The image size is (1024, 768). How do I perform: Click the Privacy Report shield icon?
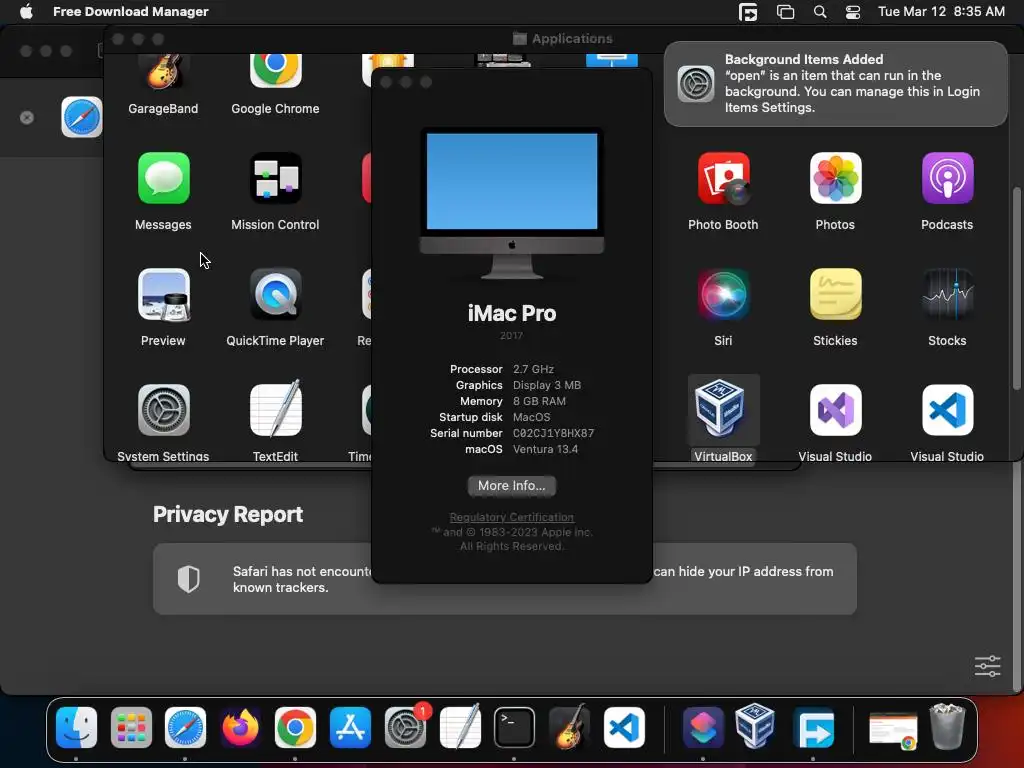click(x=189, y=579)
